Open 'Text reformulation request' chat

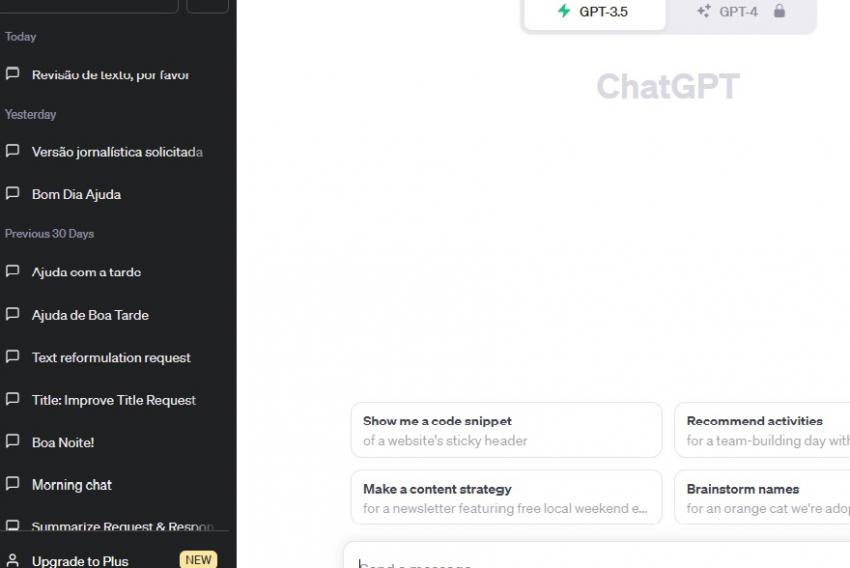coord(111,357)
